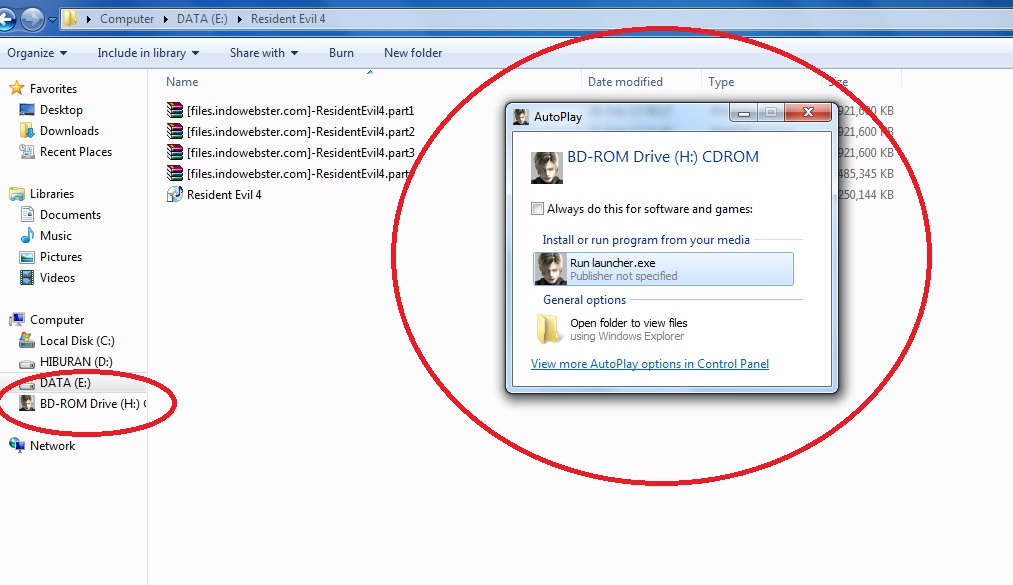Viewport: 1013px width, 585px height.
Task: Click the Network icon in sidebar
Action: pos(17,446)
